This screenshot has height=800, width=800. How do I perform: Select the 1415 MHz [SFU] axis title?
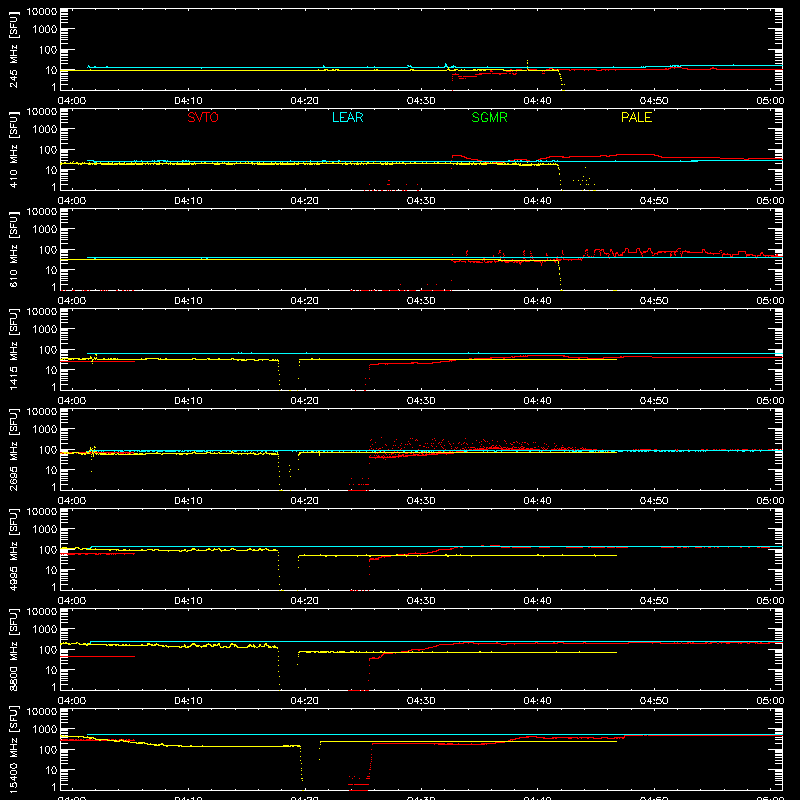13,349
